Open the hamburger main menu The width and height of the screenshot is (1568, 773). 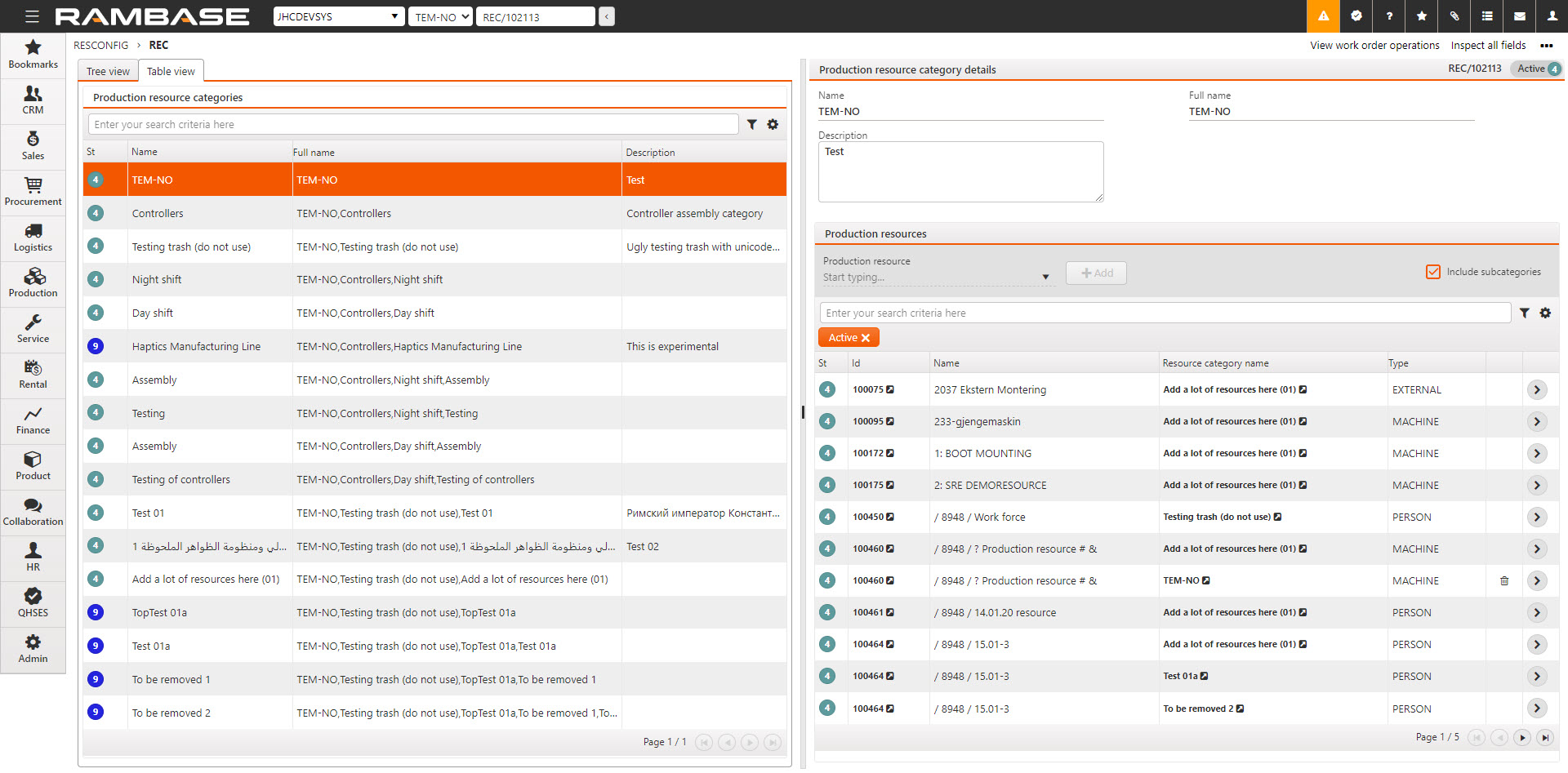pyautogui.click(x=32, y=16)
